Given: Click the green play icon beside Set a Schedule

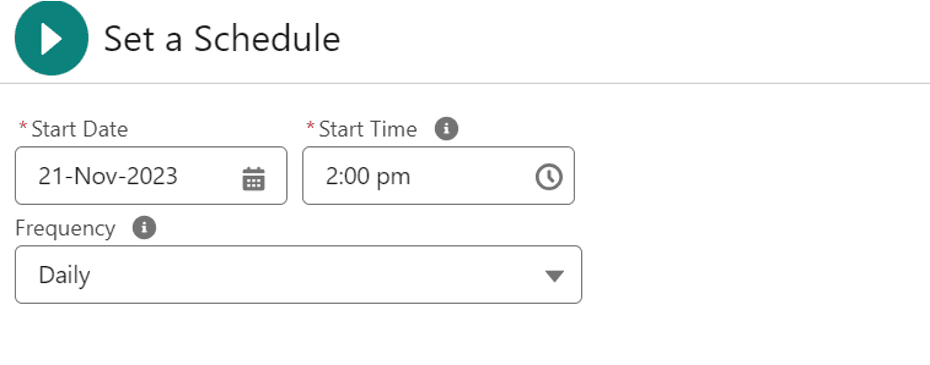Looking at the screenshot, I should click(x=52, y=38).
